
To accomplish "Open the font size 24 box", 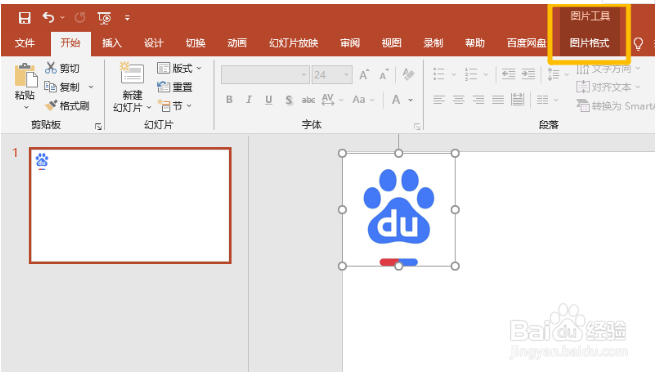I will coord(332,75).
